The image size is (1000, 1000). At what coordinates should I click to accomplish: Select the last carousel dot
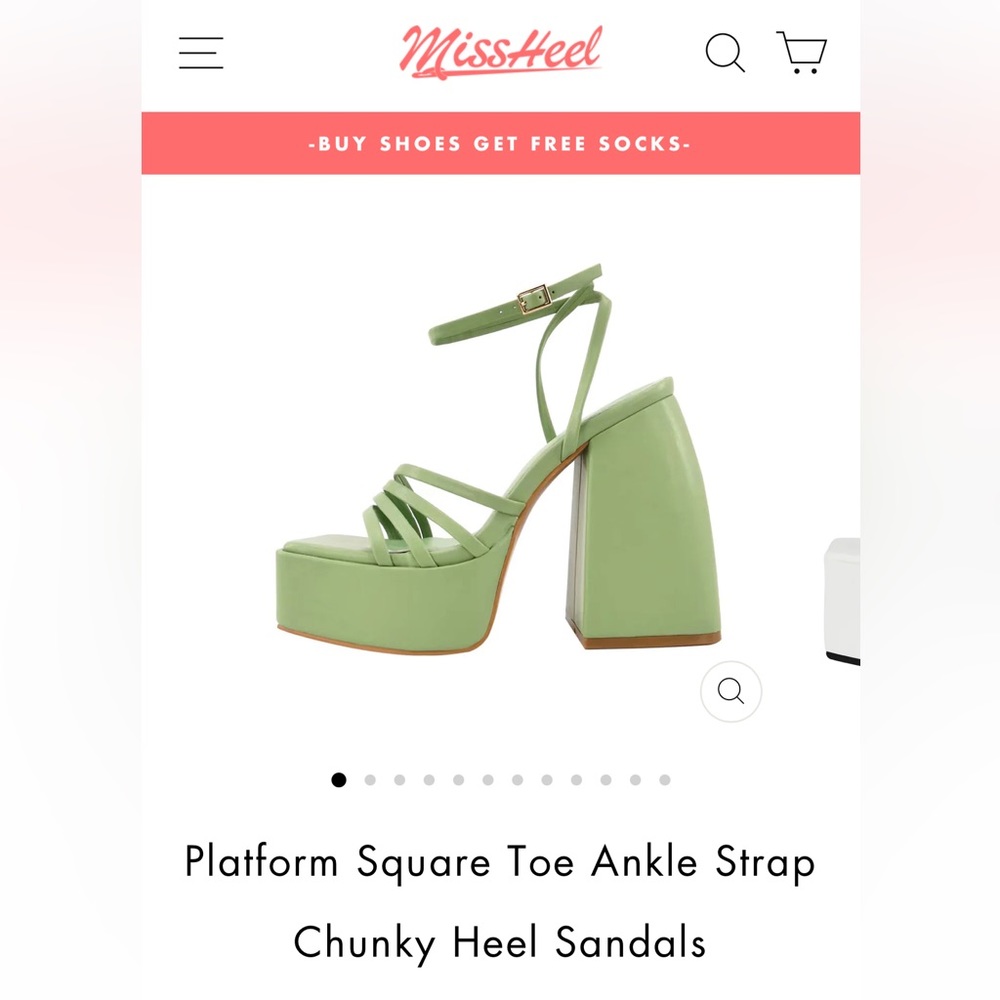tap(665, 780)
